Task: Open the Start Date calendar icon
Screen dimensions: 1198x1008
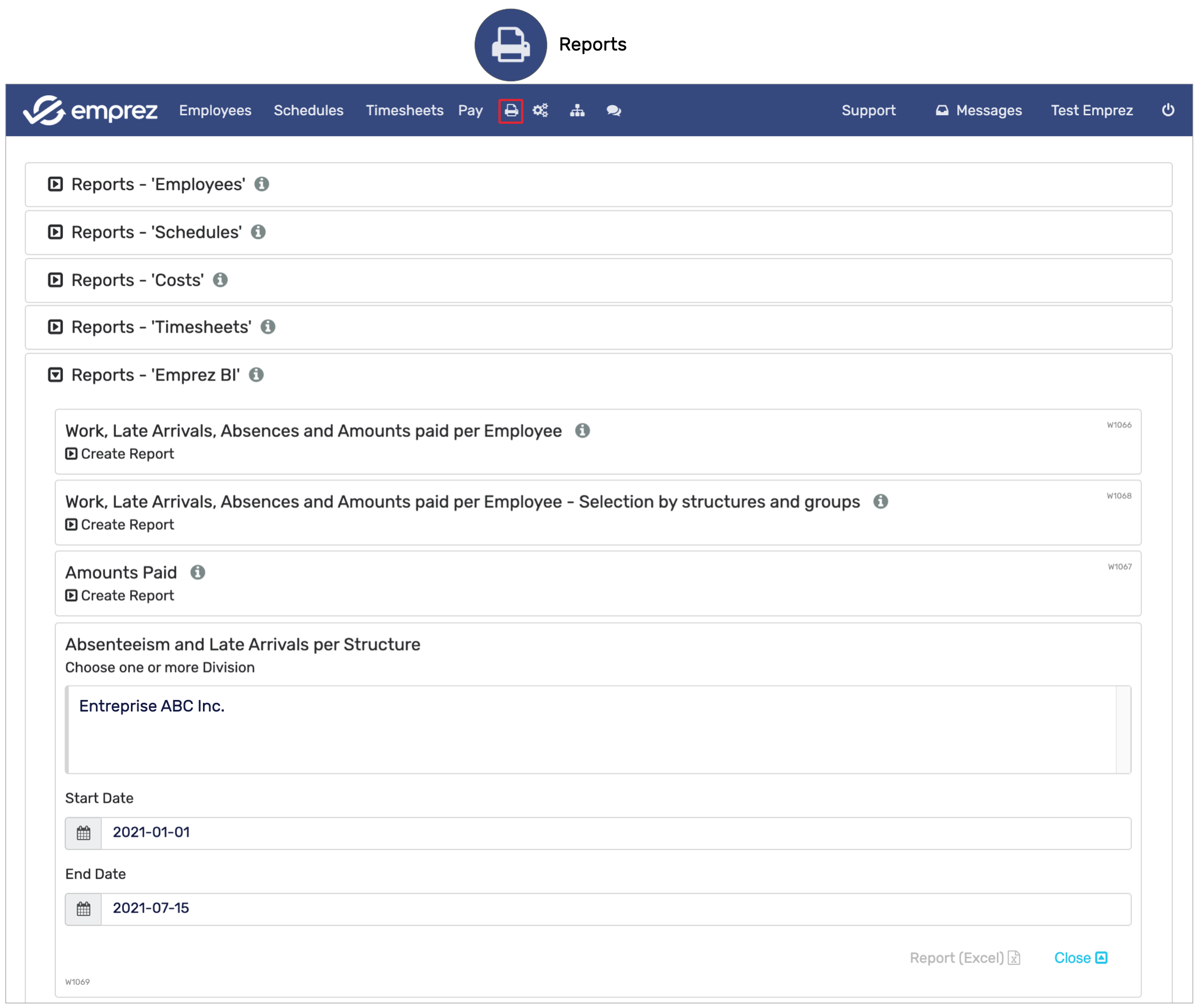Action: pos(84,833)
